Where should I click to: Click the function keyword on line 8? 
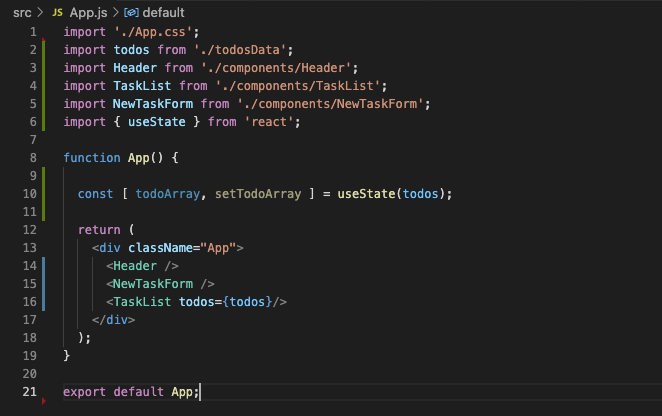(x=92, y=158)
